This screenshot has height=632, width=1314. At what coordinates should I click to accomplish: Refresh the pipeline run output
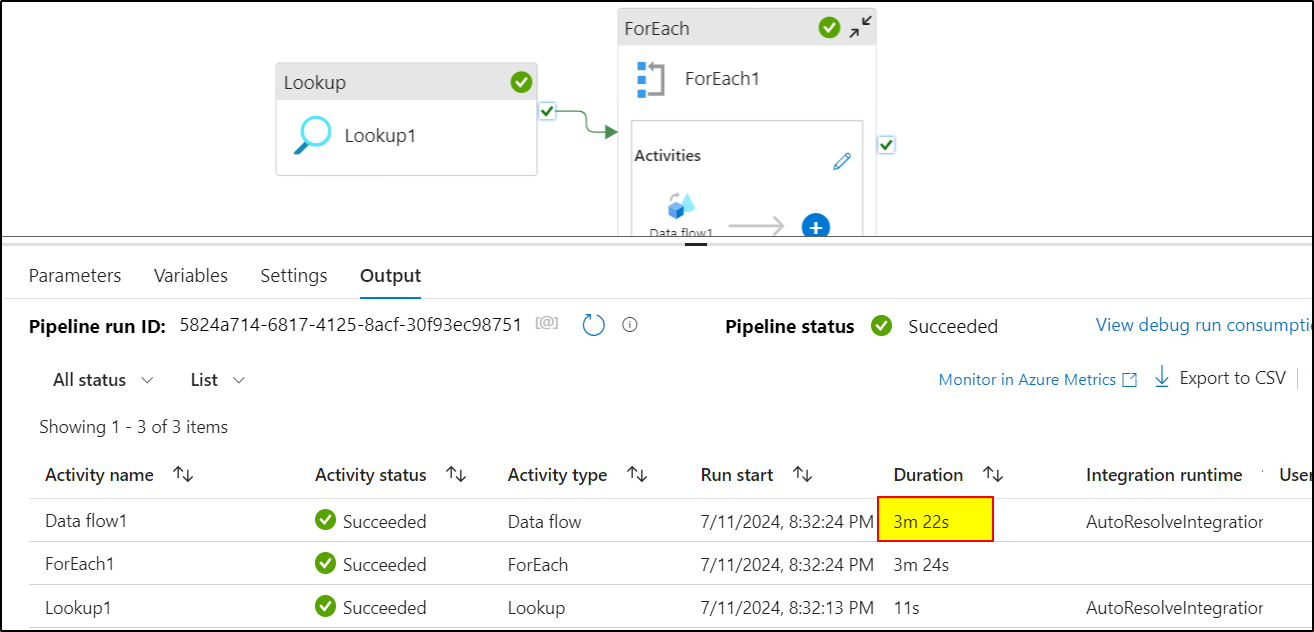click(x=594, y=325)
